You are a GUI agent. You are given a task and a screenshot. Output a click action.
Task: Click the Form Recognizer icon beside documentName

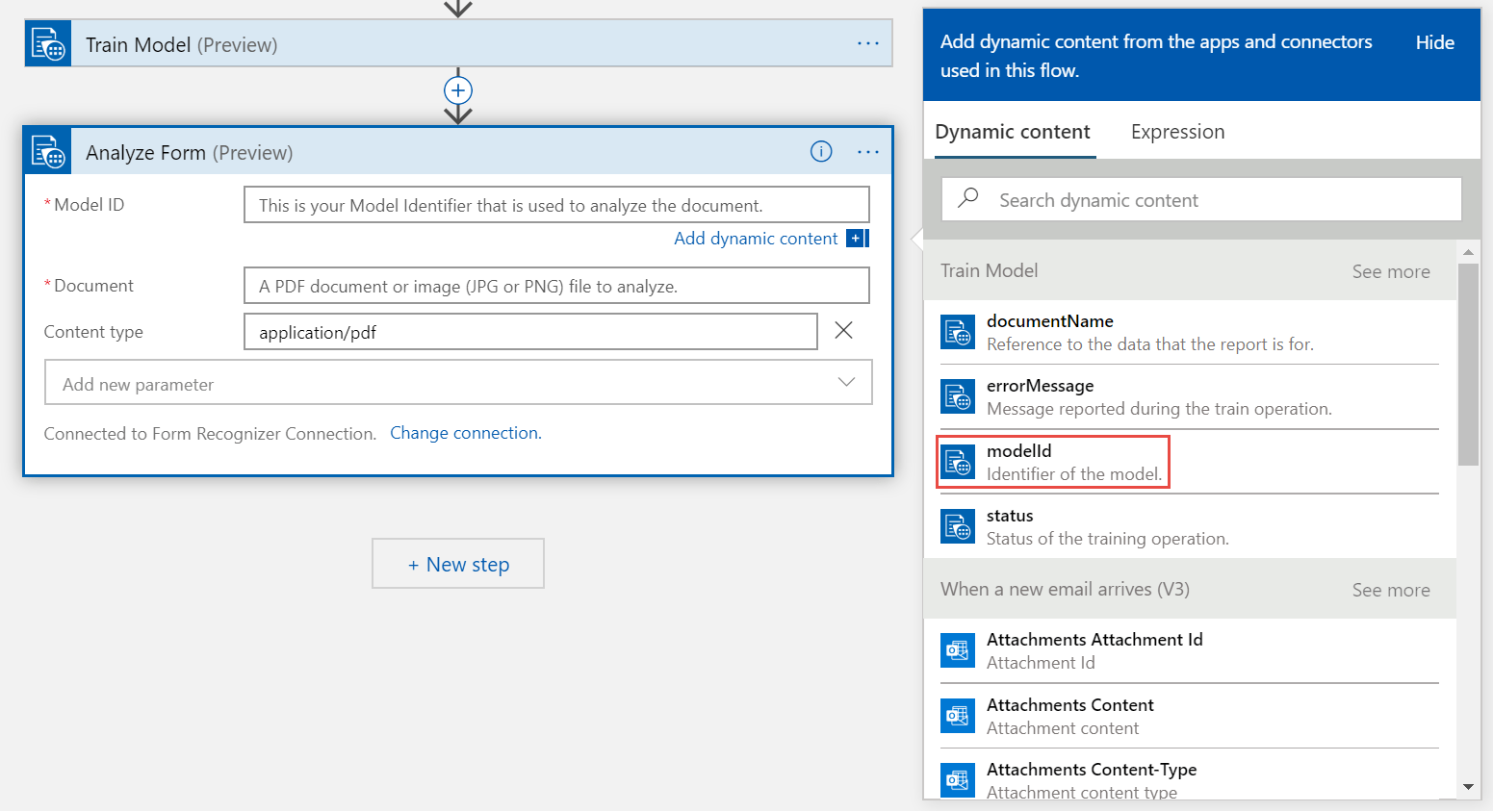click(x=958, y=331)
